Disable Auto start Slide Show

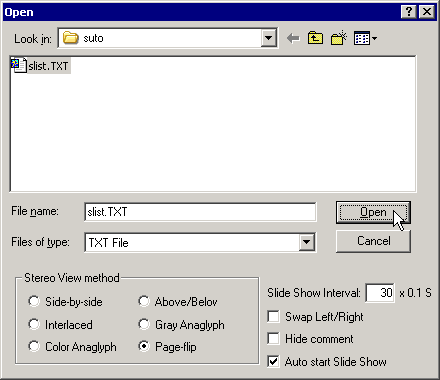273,361
